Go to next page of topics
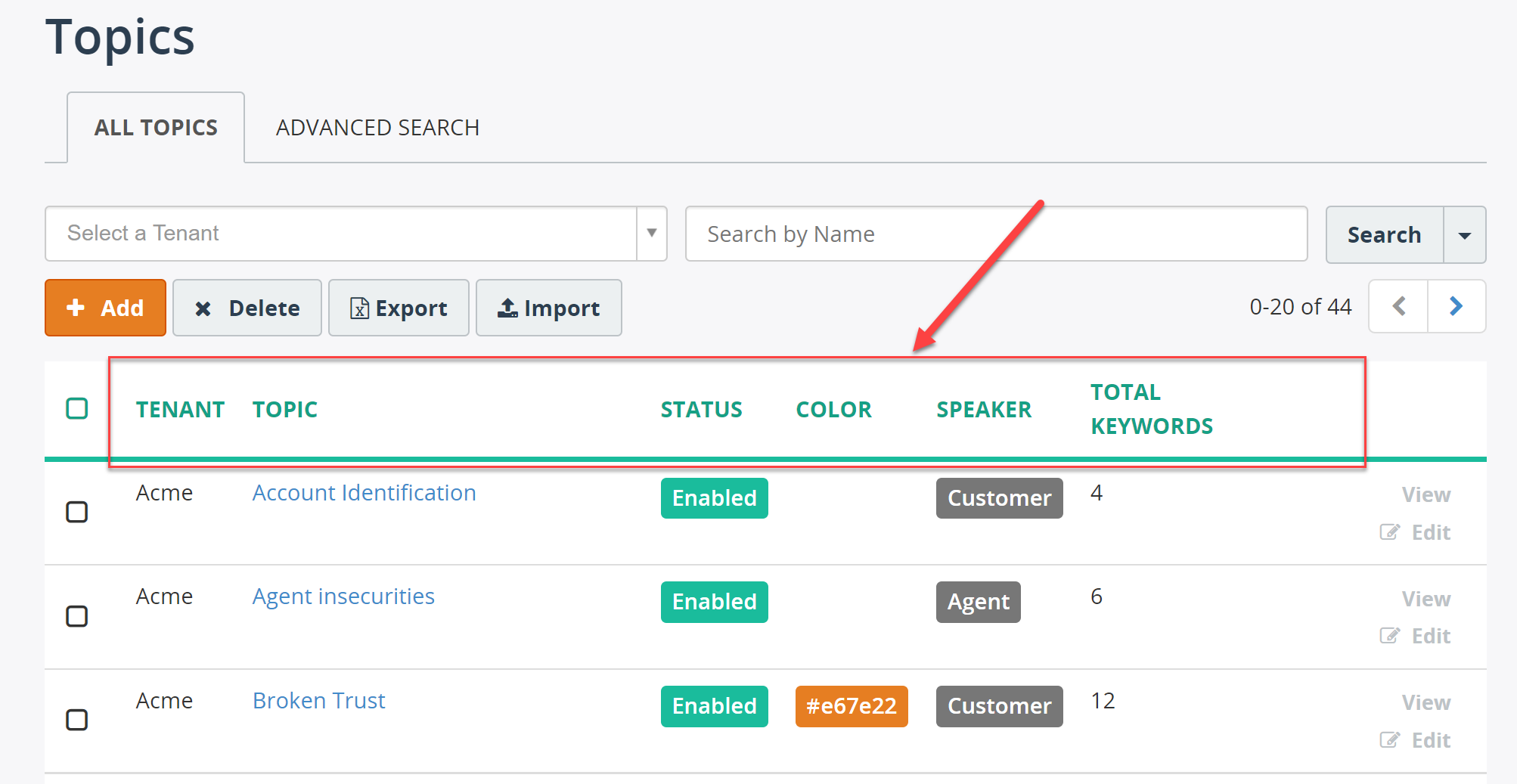 click(1457, 306)
